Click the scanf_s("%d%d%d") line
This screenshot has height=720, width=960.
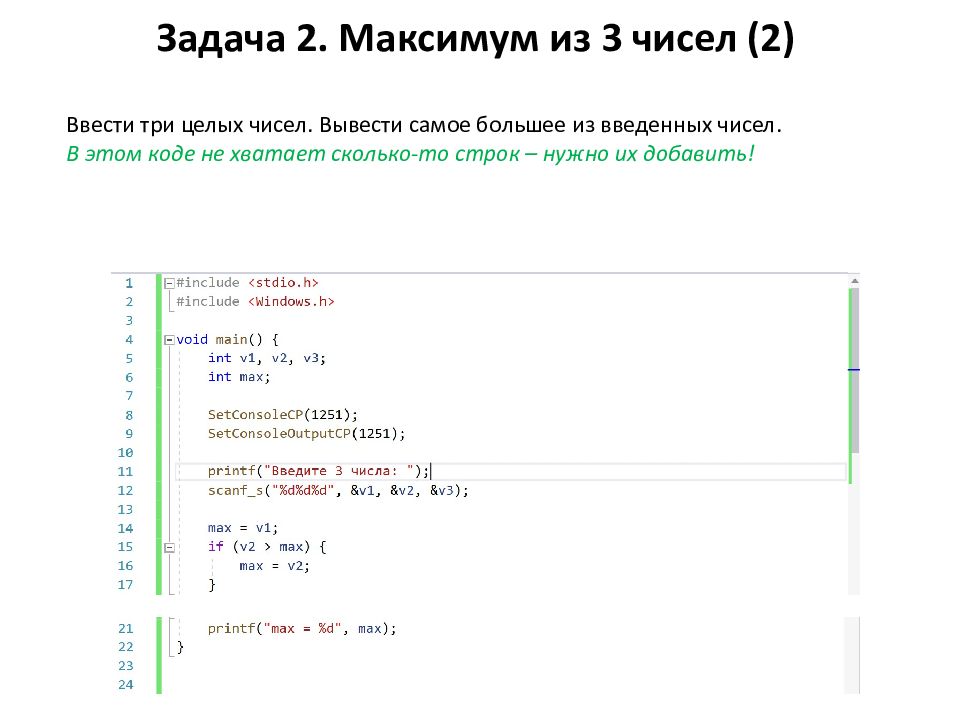pyautogui.click(x=339, y=490)
